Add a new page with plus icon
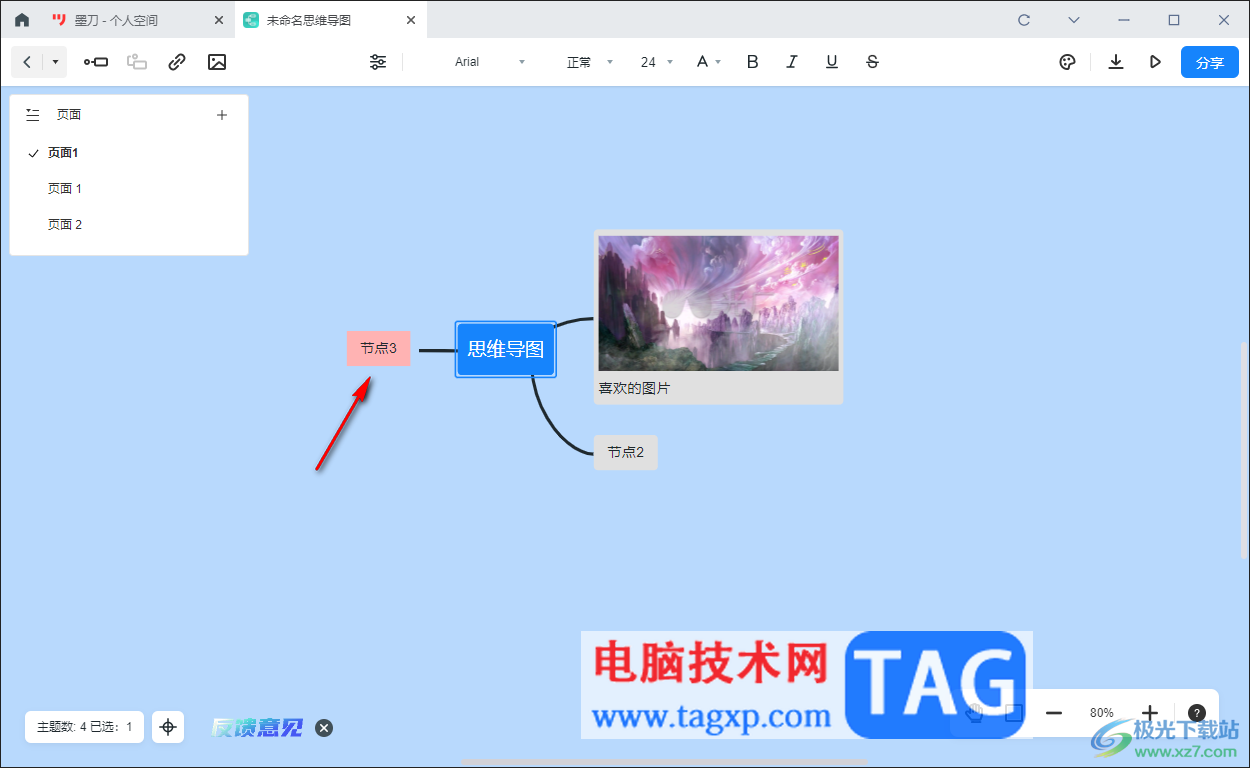Image resolution: width=1250 pixels, height=768 pixels. tap(222, 115)
